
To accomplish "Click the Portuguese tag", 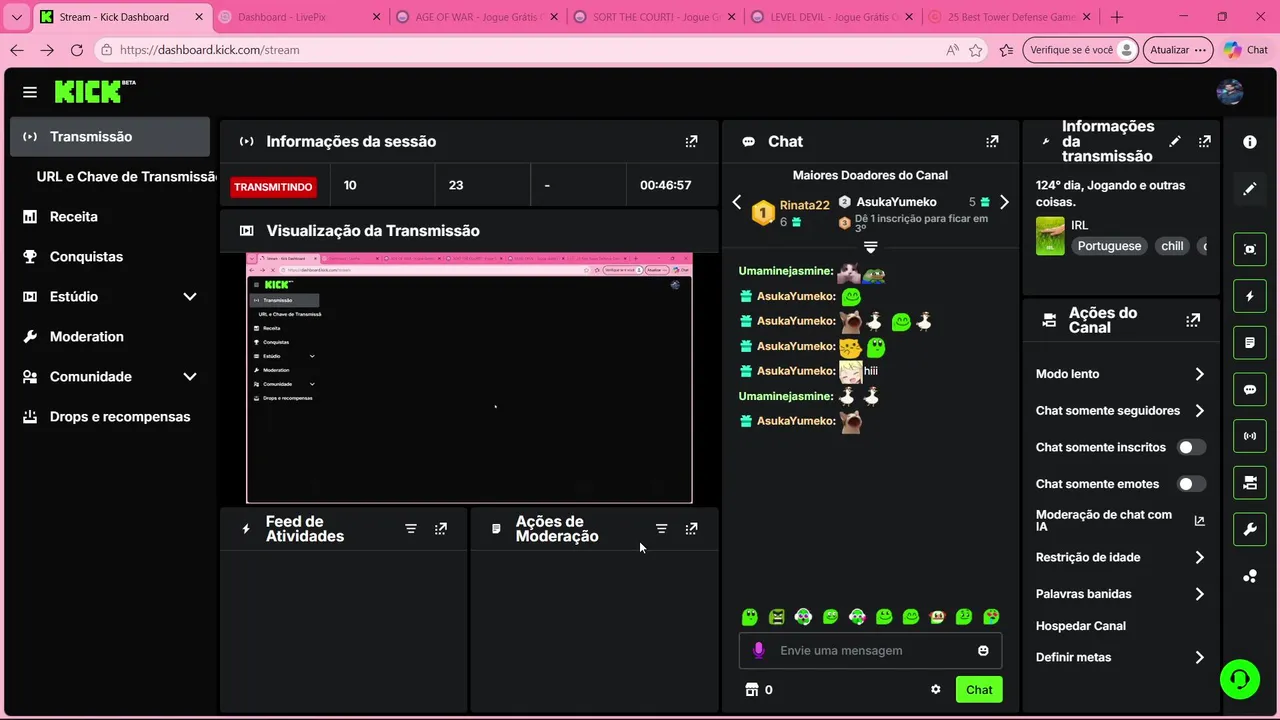I will pyautogui.click(x=1109, y=246).
